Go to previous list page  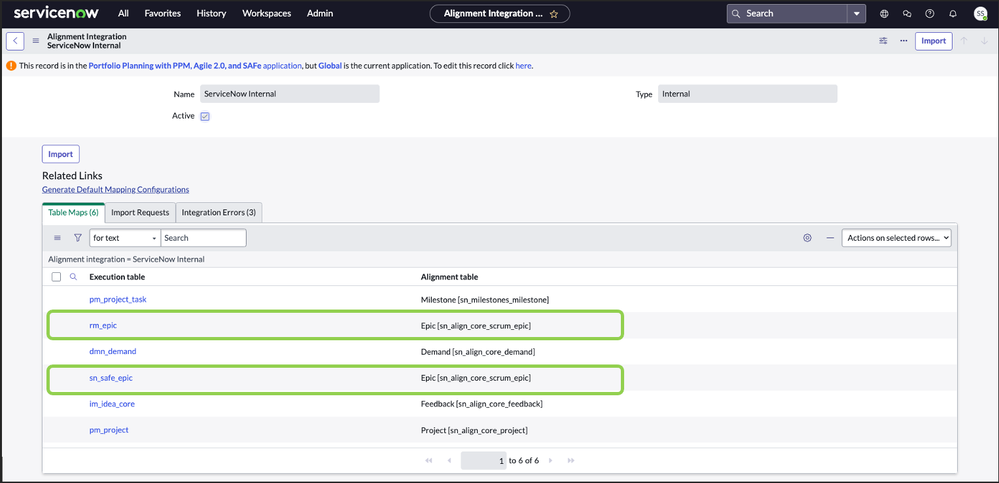pyautogui.click(x=449, y=460)
